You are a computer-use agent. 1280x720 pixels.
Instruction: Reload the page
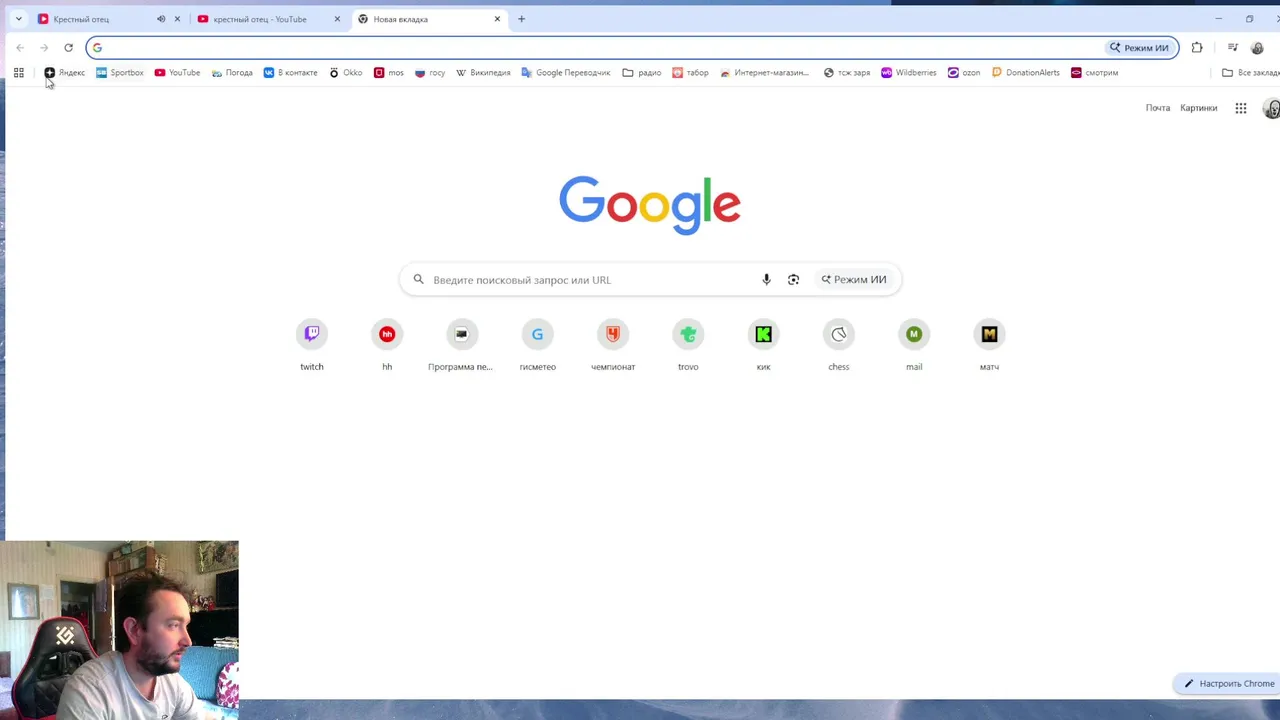click(68, 47)
